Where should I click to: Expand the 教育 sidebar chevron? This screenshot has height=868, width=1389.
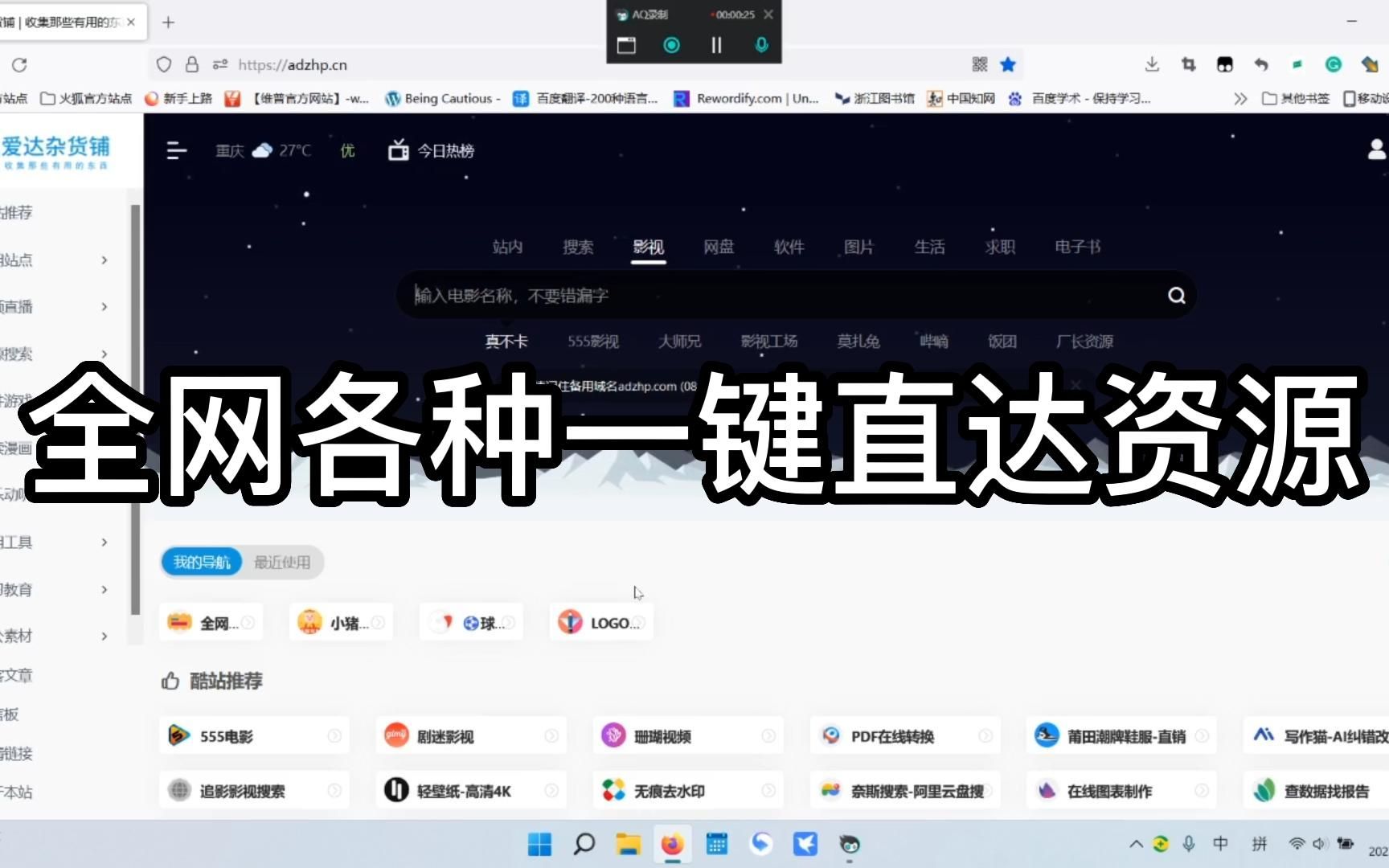click(104, 589)
